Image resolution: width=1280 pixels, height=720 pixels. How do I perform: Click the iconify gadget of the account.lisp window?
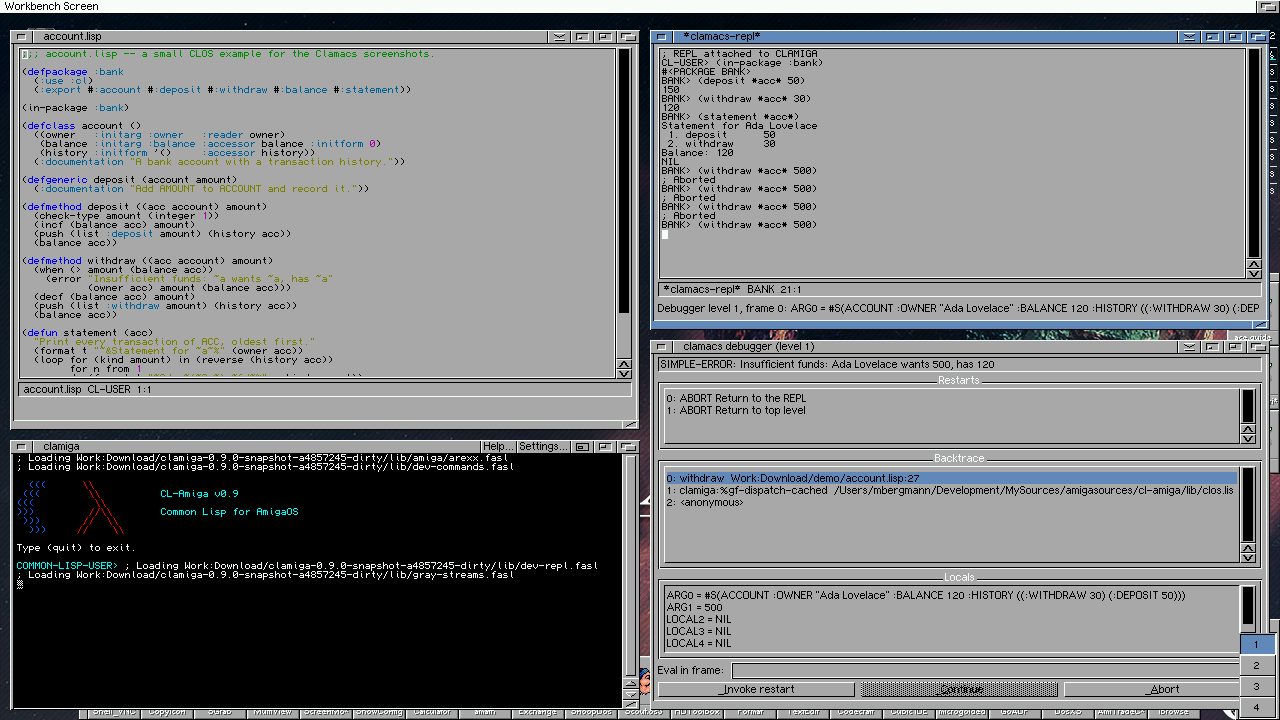coord(582,37)
